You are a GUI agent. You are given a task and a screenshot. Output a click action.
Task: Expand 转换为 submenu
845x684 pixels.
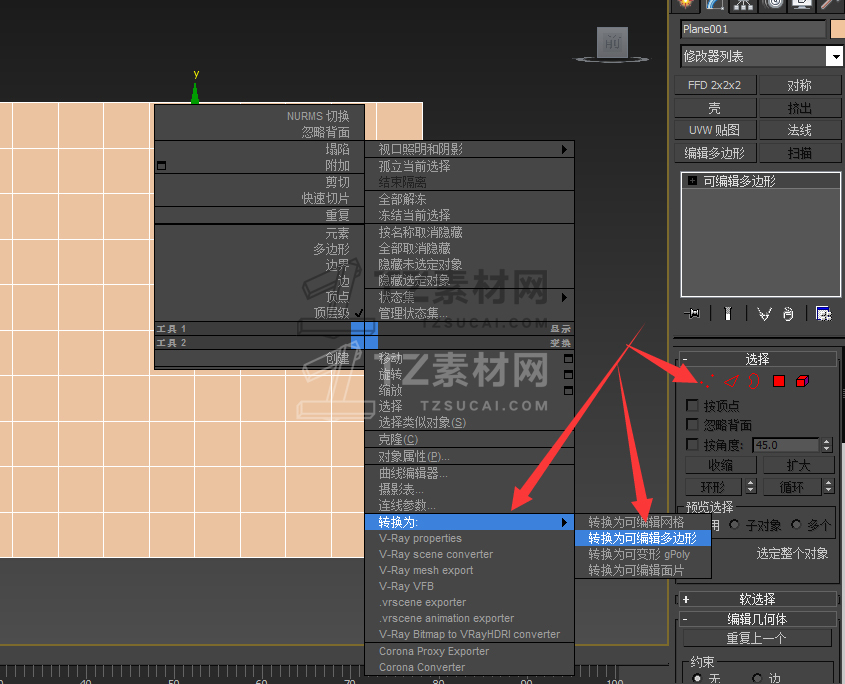469,522
